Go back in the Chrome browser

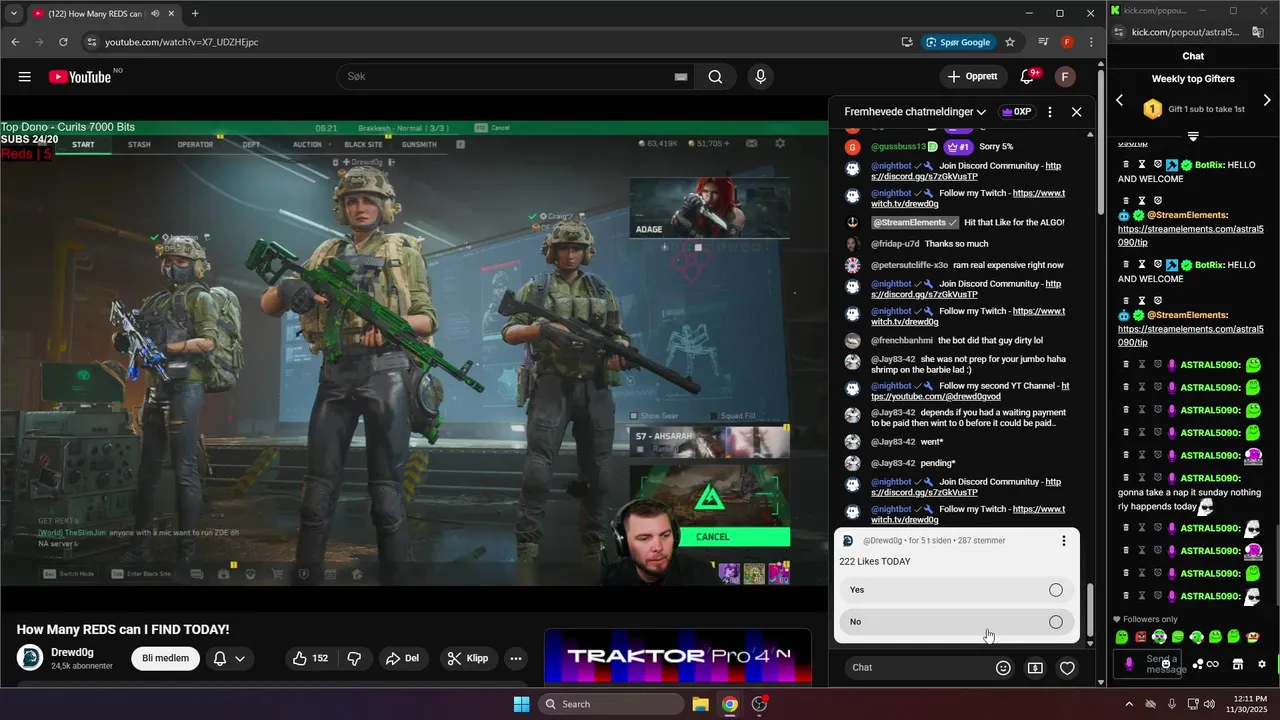coord(15,42)
